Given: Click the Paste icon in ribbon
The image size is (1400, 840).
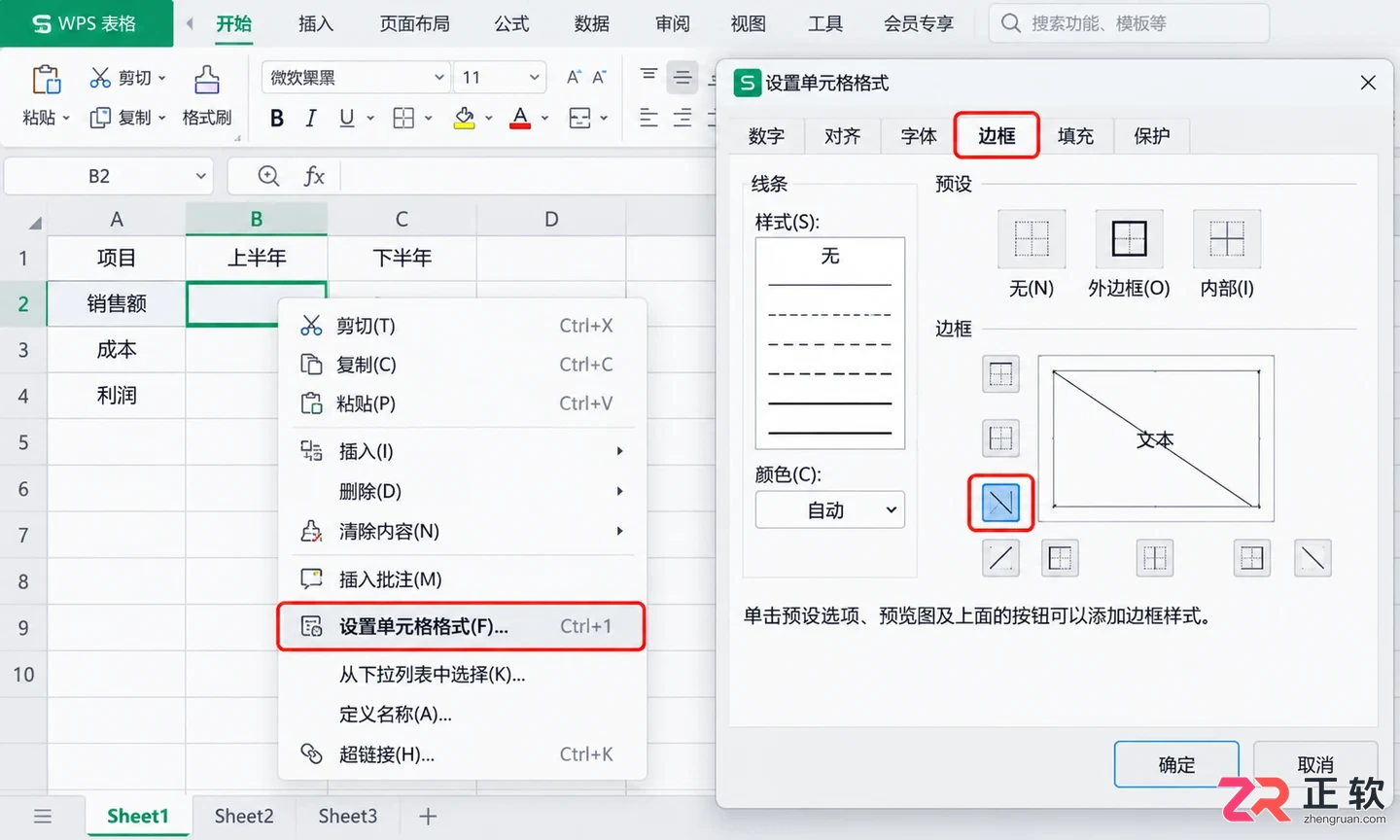Looking at the screenshot, I should [x=46, y=79].
